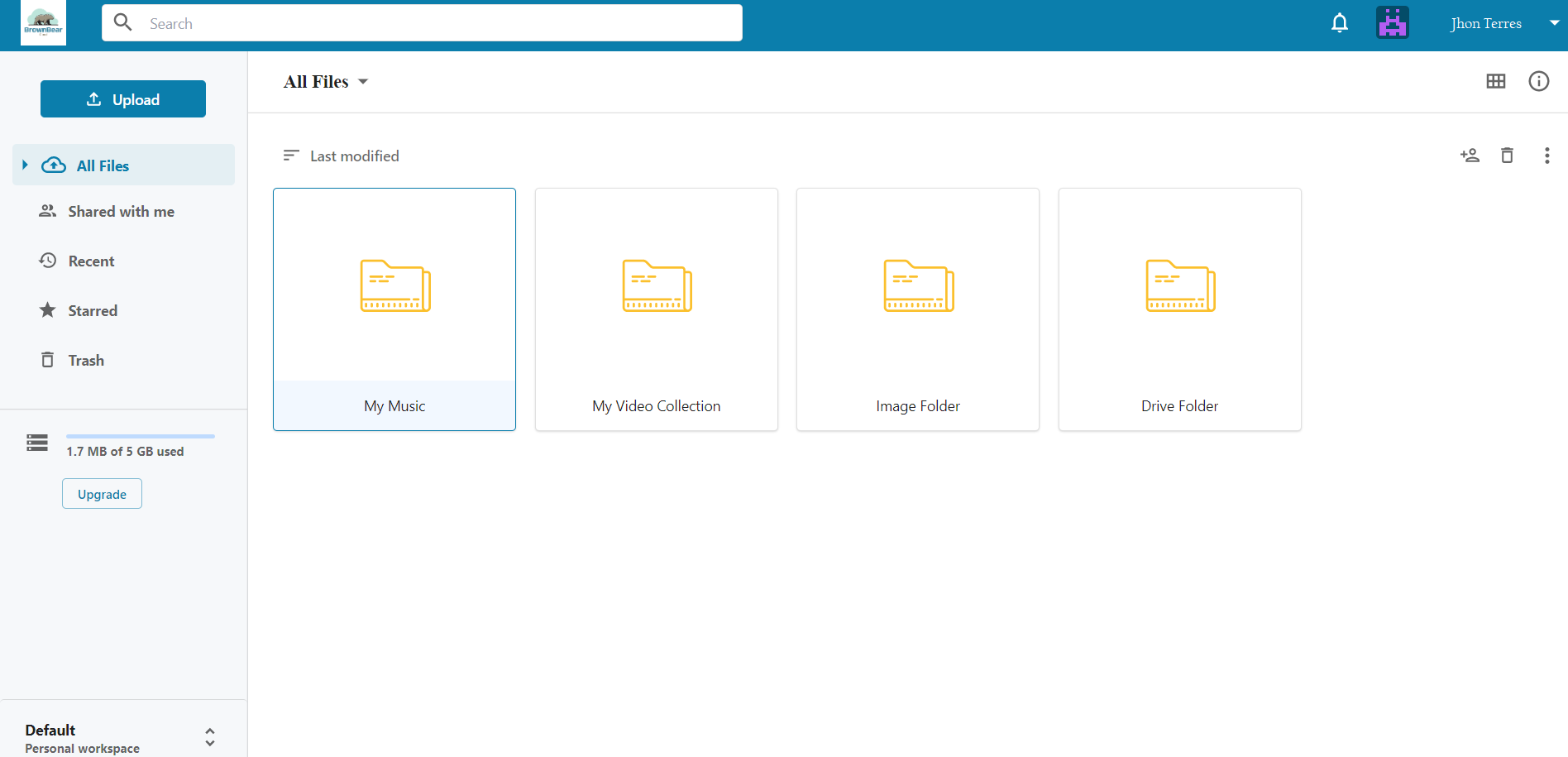Click the storage stack icon
Image resolution: width=1568 pixels, height=757 pixels.
[x=37, y=443]
